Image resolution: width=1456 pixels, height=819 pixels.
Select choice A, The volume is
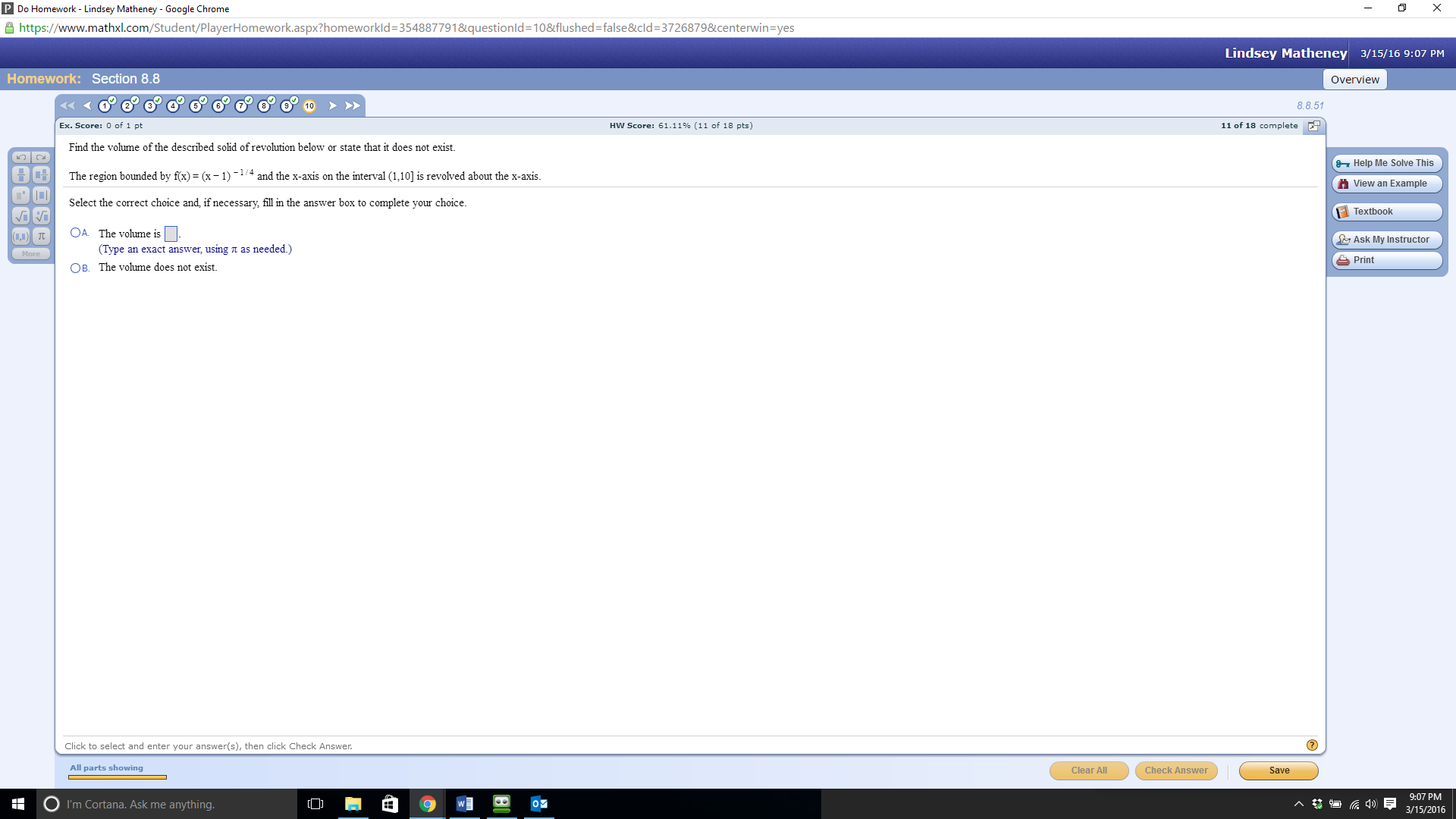coord(75,232)
